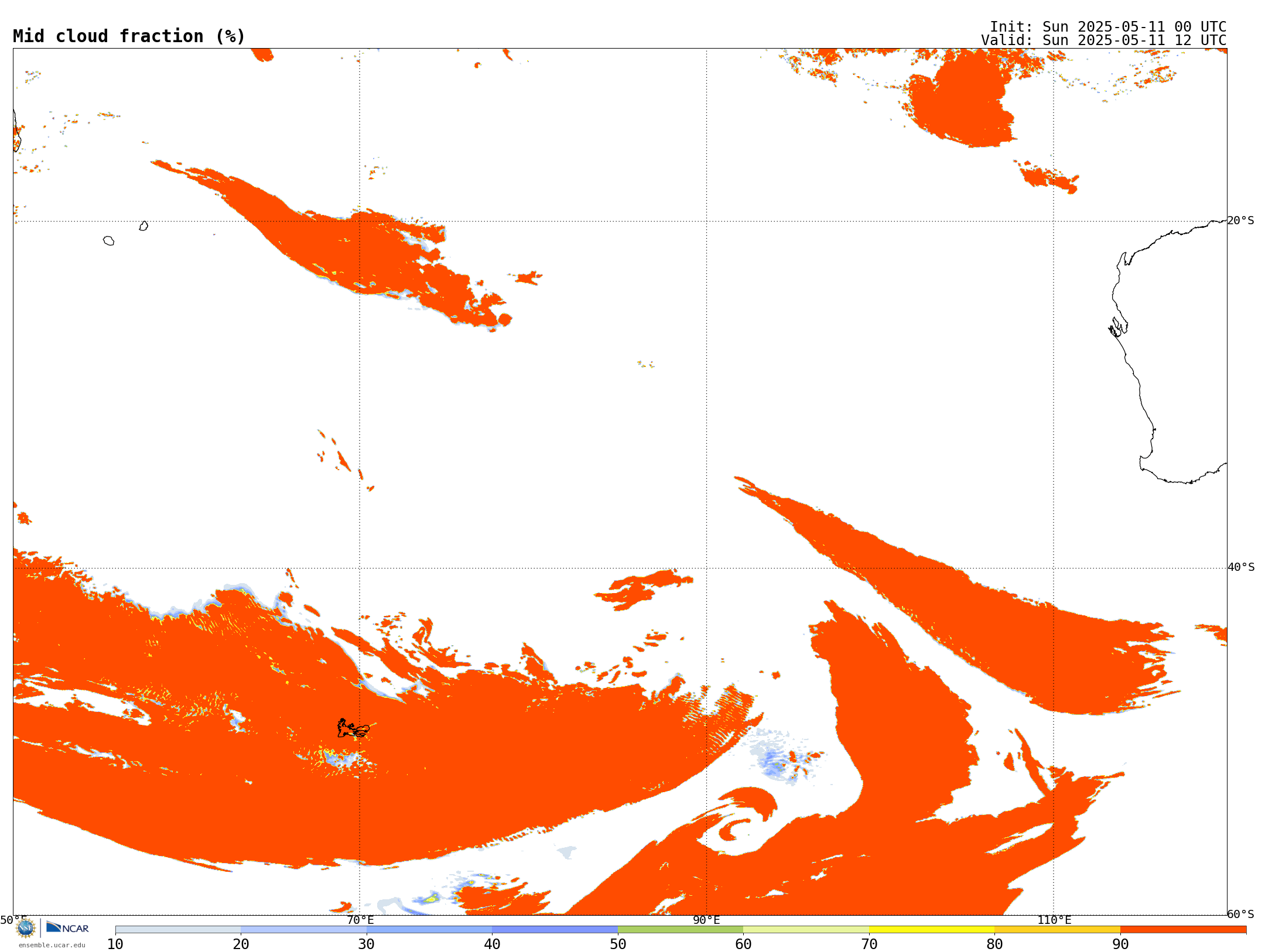Click the 40°S latitude label

tap(1241, 567)
